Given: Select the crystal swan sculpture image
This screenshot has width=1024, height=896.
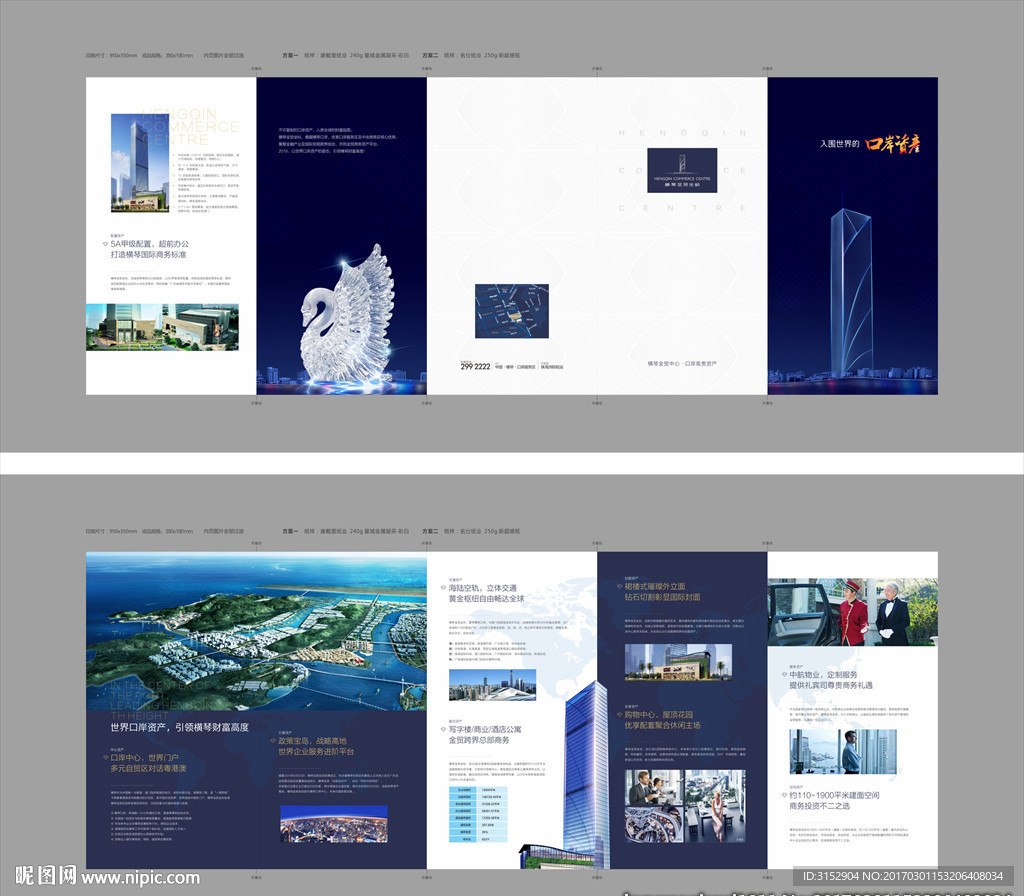Looking at the screenshot, I should tap(347, 313).
